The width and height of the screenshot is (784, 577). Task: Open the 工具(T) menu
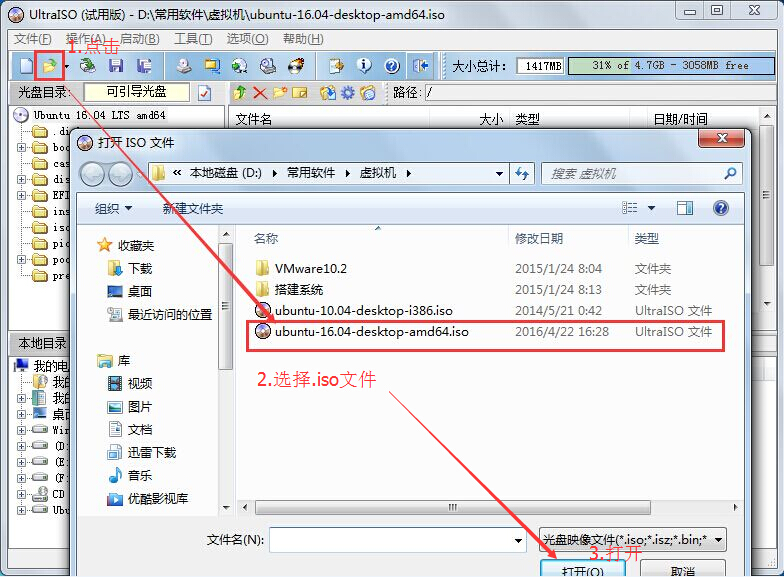click(x=192, y=39)
